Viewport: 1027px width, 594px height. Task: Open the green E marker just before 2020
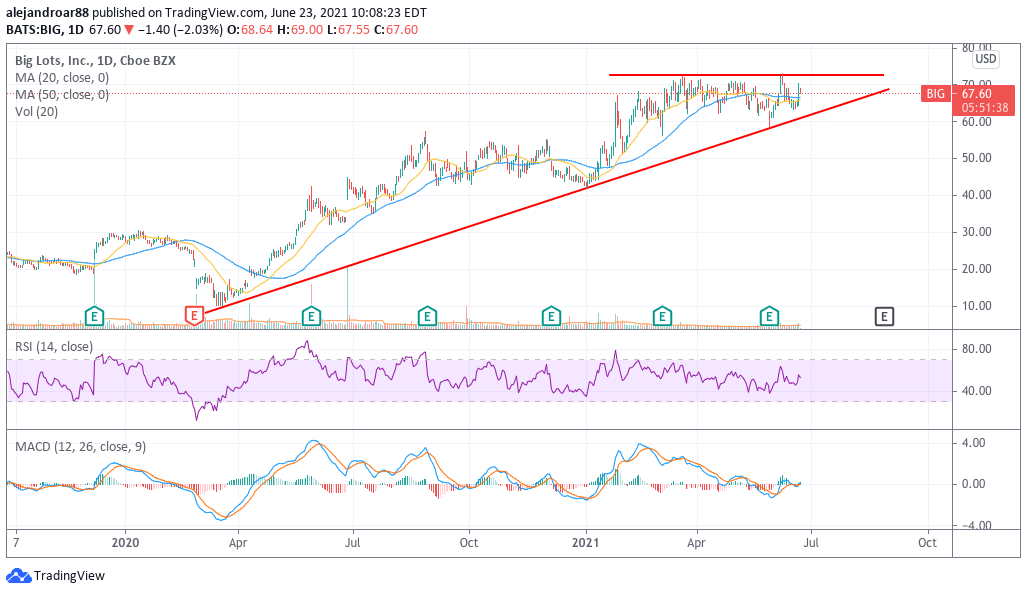(x=94, y=316)
